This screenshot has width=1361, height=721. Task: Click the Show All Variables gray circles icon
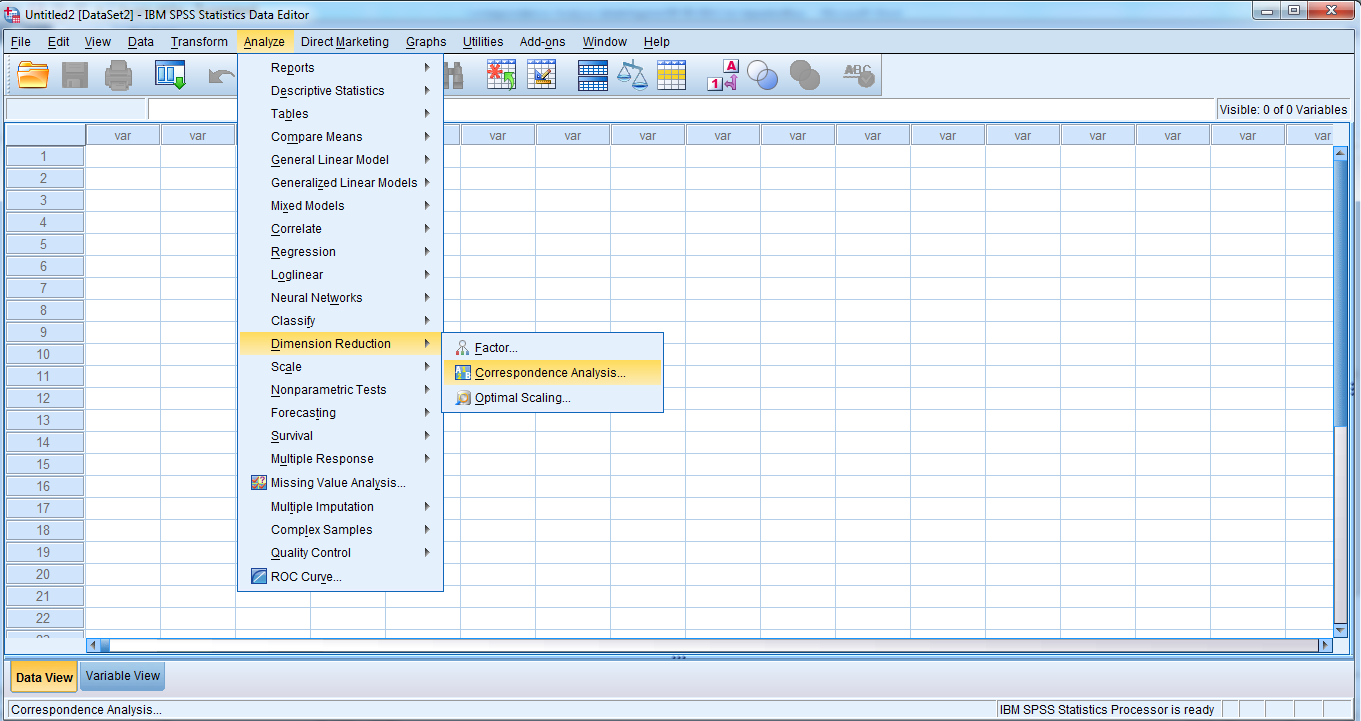[804, 75]
